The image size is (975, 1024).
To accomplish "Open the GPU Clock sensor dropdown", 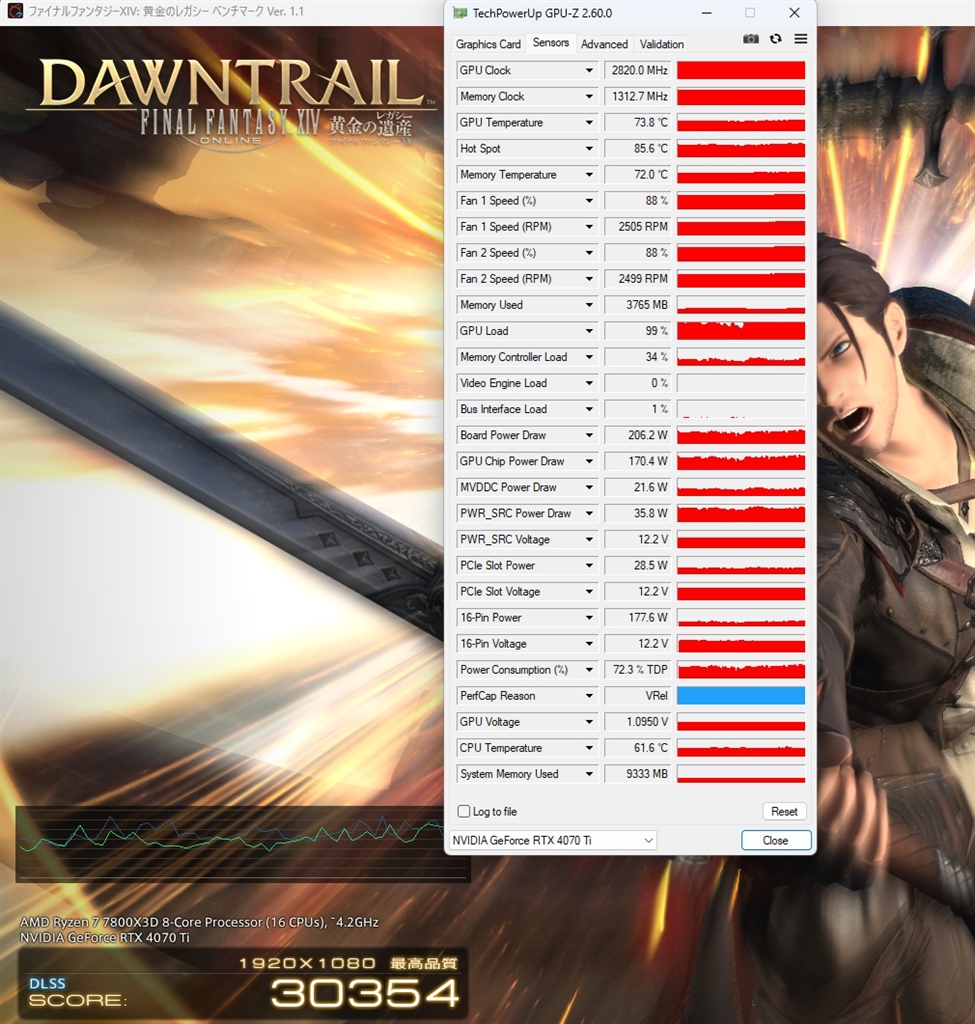I will point(589,71).
